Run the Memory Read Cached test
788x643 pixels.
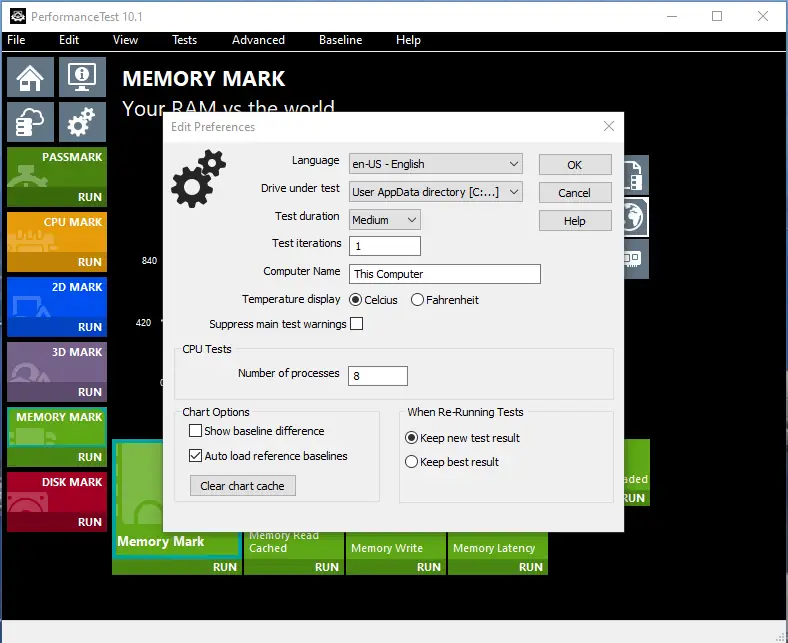tap(327, 567)
